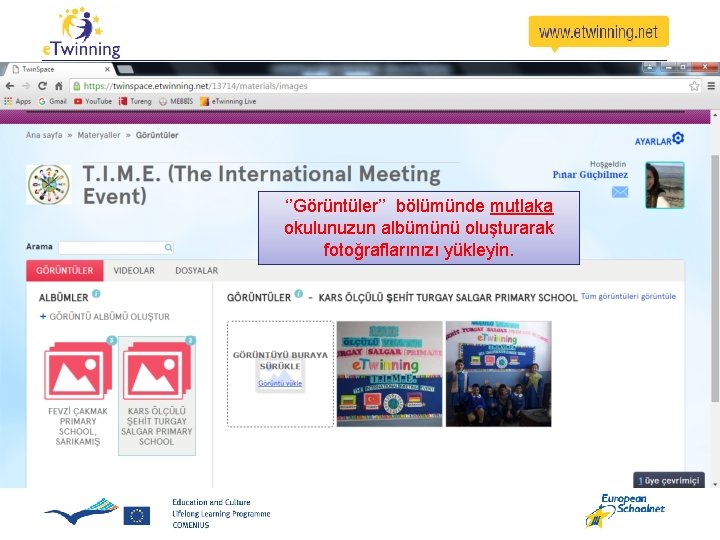The height and width of the screenshot is (540, 720).
Task: Click the T.I.M.E. project logo
Action: pos(49,184)
